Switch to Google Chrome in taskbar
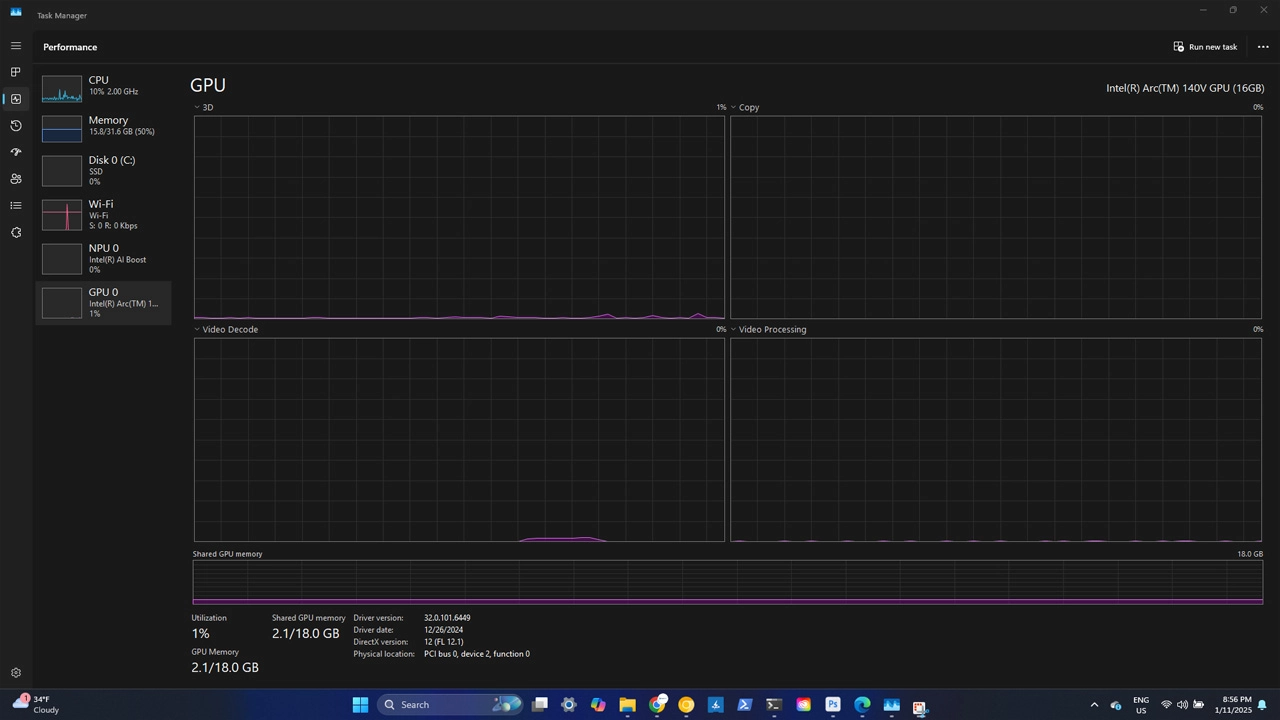The width and height of the screenshot is (1280, 720). click(657, 705)
